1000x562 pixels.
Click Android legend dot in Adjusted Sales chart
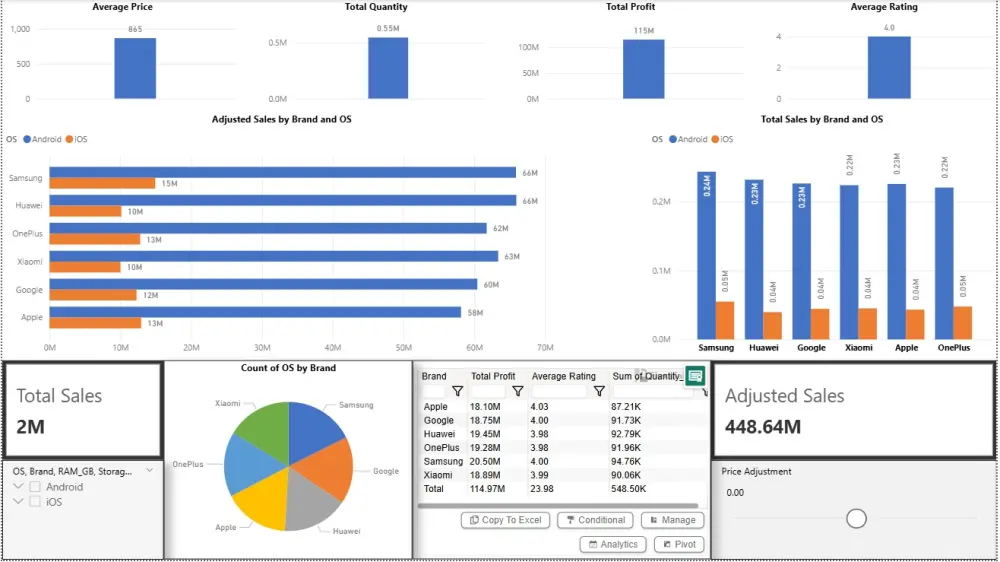[x=27, y=139]
